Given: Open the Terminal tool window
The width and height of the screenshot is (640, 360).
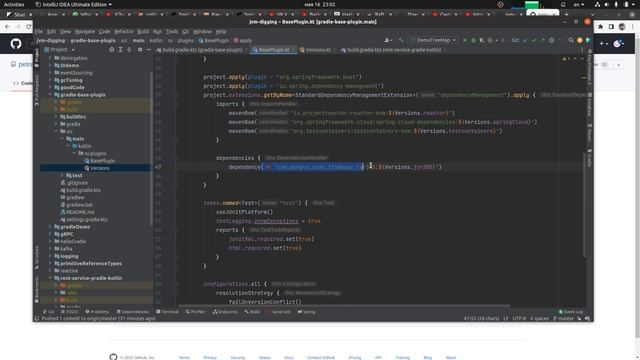Looking at the screenshot, I should [167, 312].
